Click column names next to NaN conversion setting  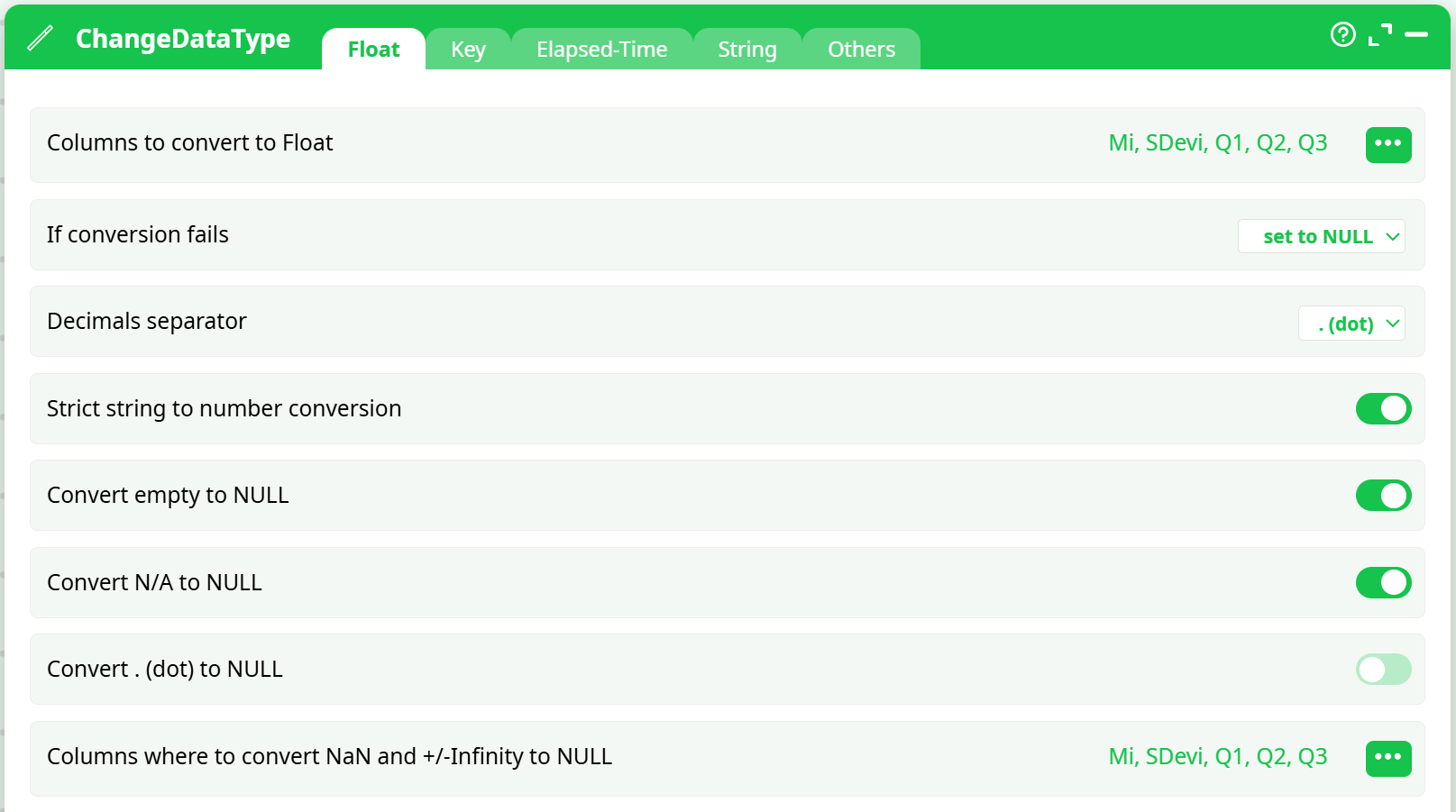pyautogui.click(x=1218, y=756)
